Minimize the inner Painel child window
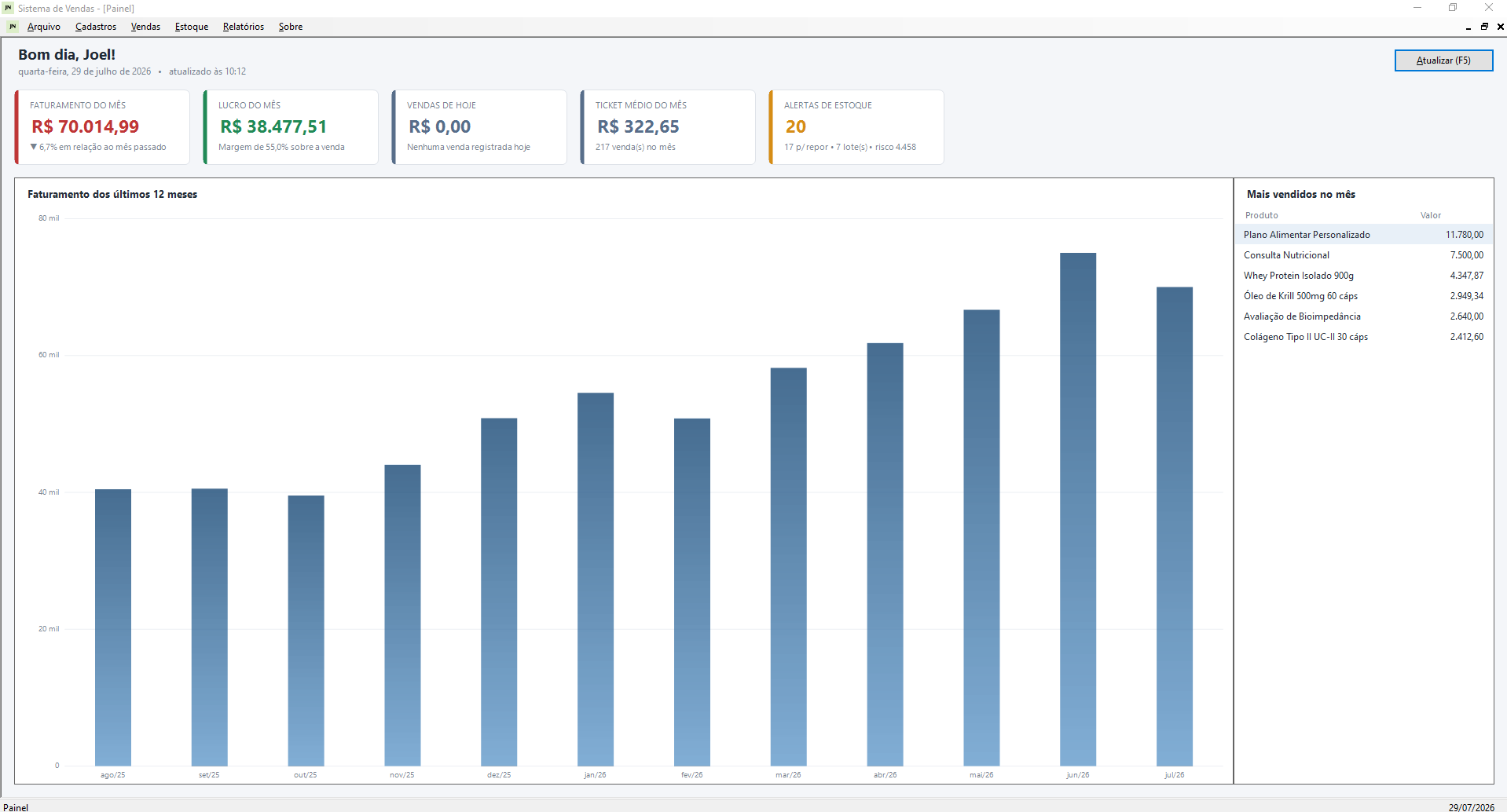Screen dimensions: 1507x812 [1468, 27]
